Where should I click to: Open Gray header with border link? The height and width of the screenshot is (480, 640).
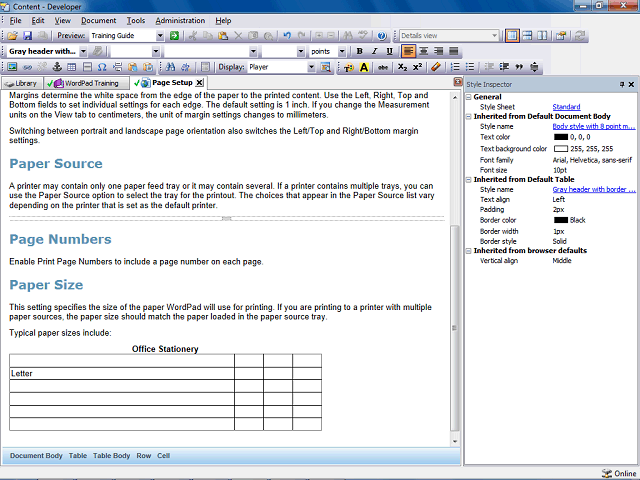click(593, 189)
